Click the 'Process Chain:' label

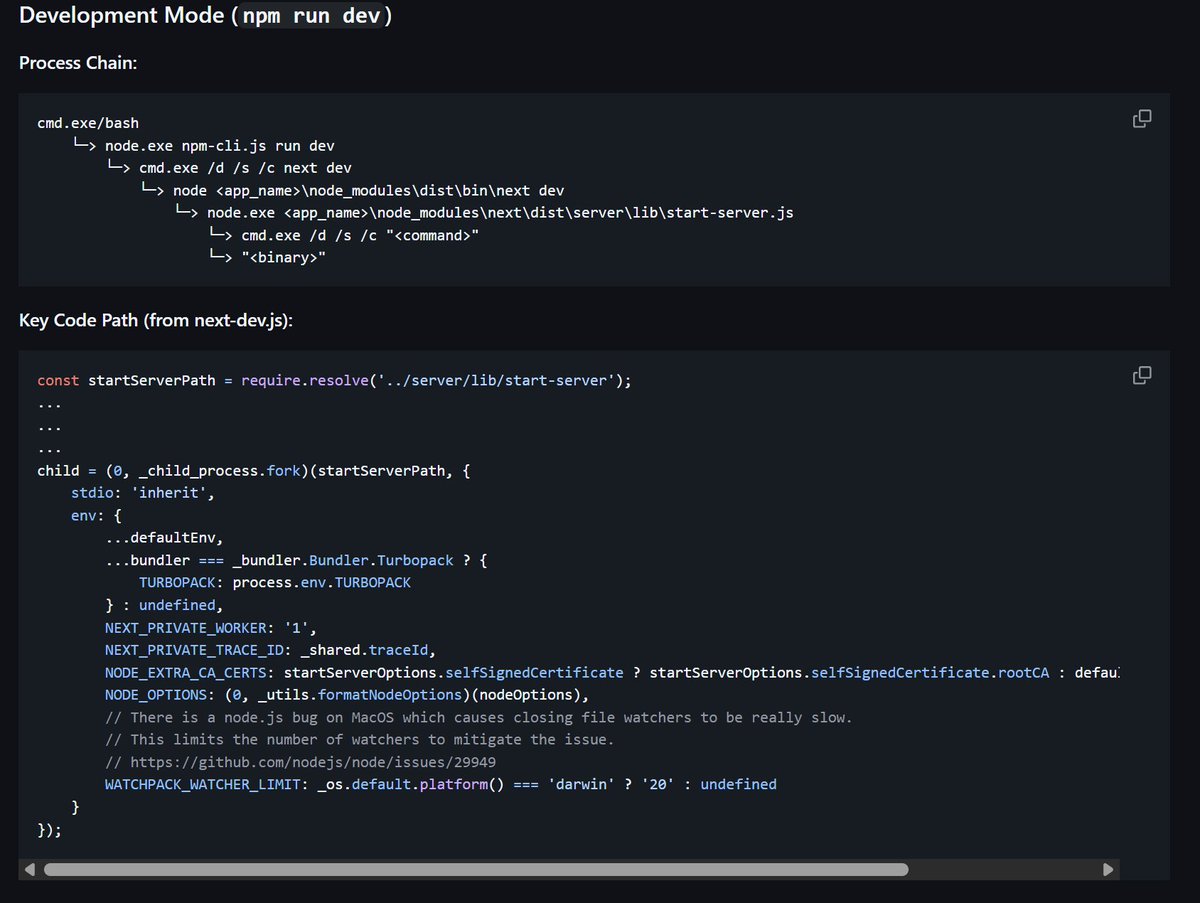coord(78,62)
